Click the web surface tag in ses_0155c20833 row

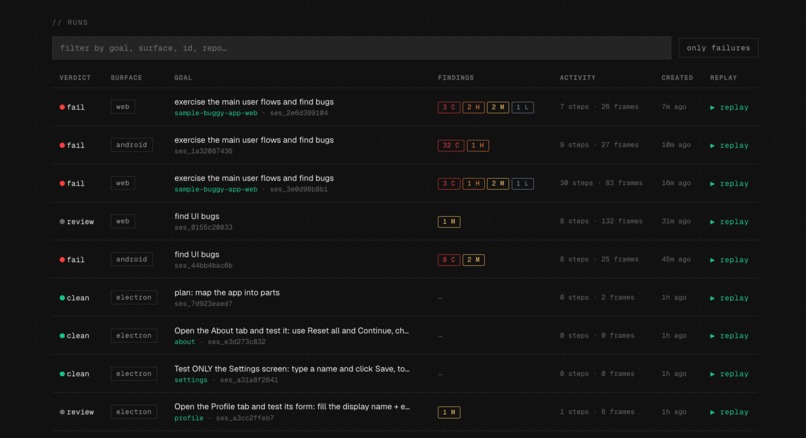click(x=123, y=221)
